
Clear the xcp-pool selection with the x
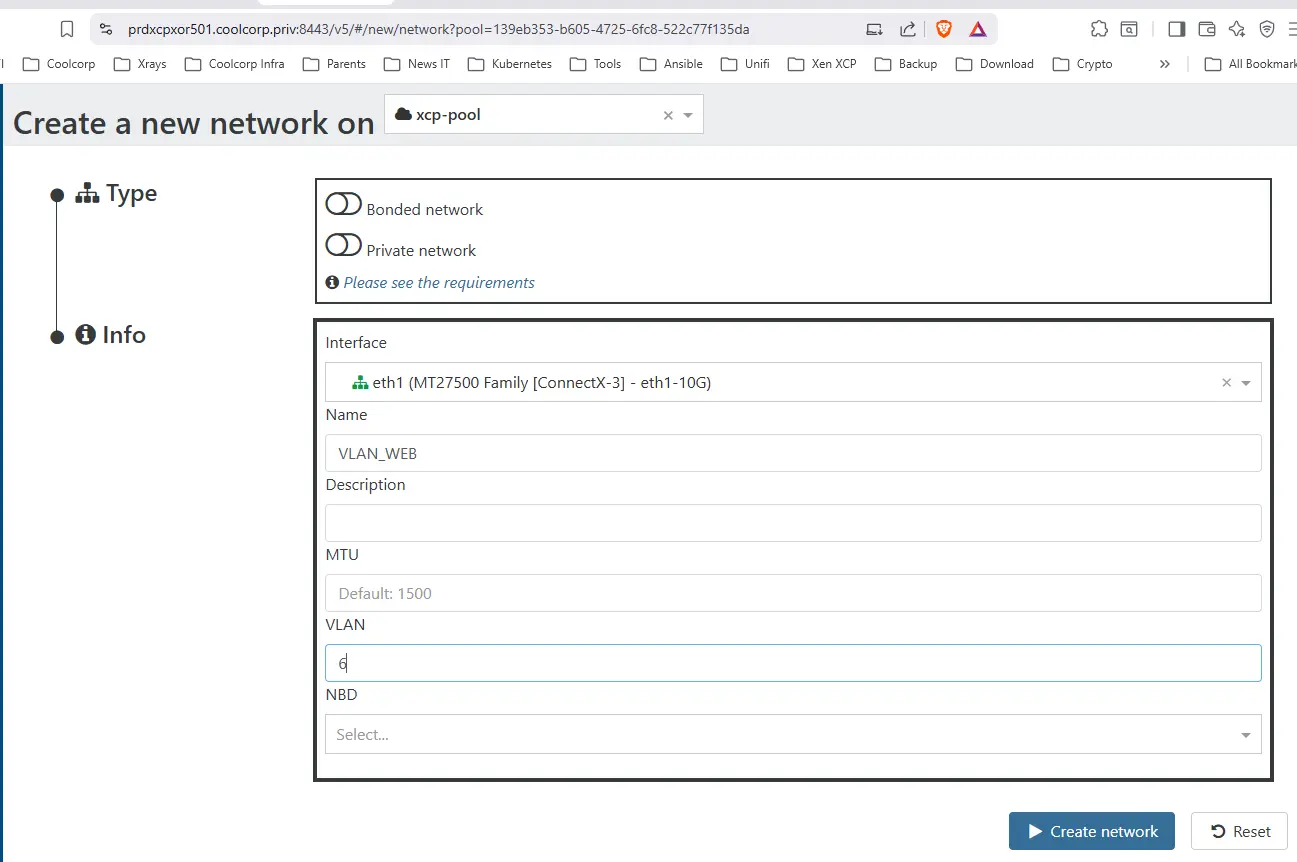pos(667,114)
